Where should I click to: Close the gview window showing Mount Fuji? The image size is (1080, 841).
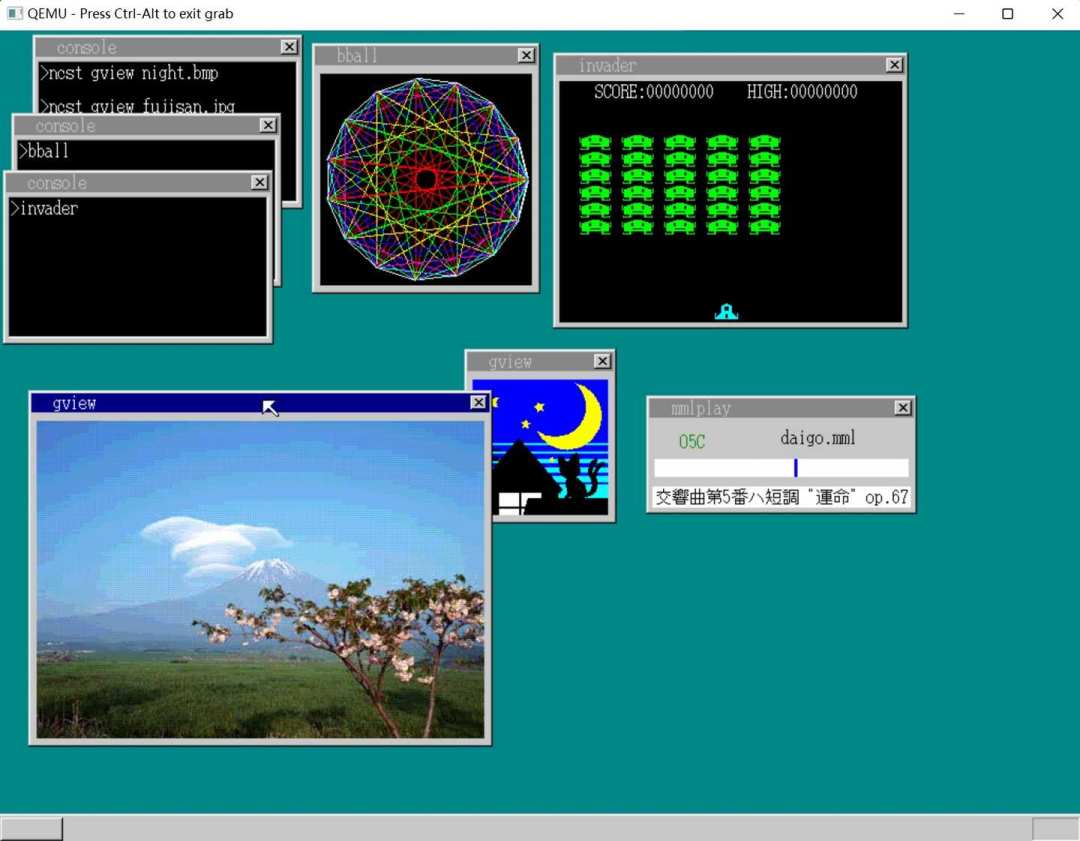tap(478, 402)
